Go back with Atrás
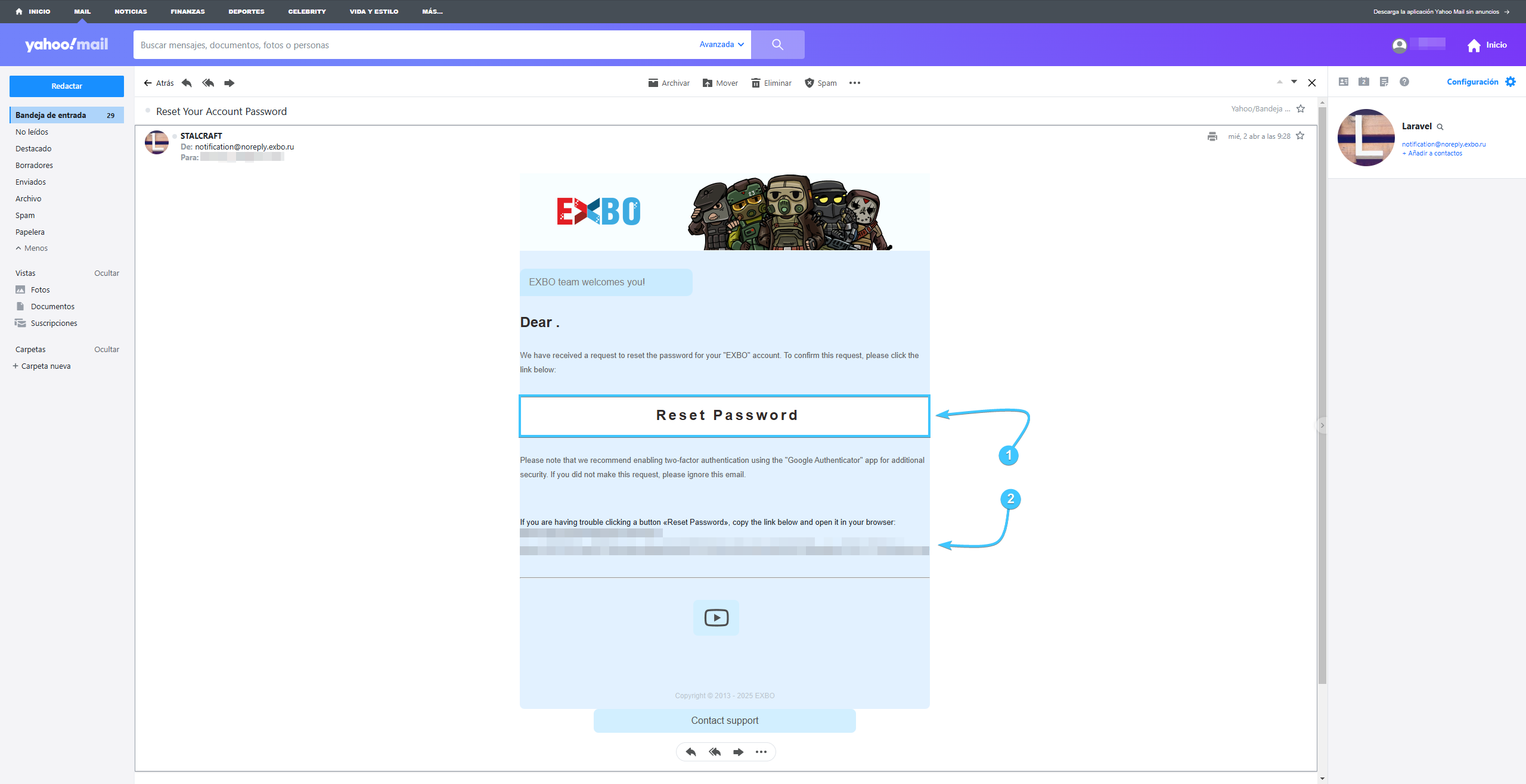Viewport: 1526px width, 784px height. (159, 83)
